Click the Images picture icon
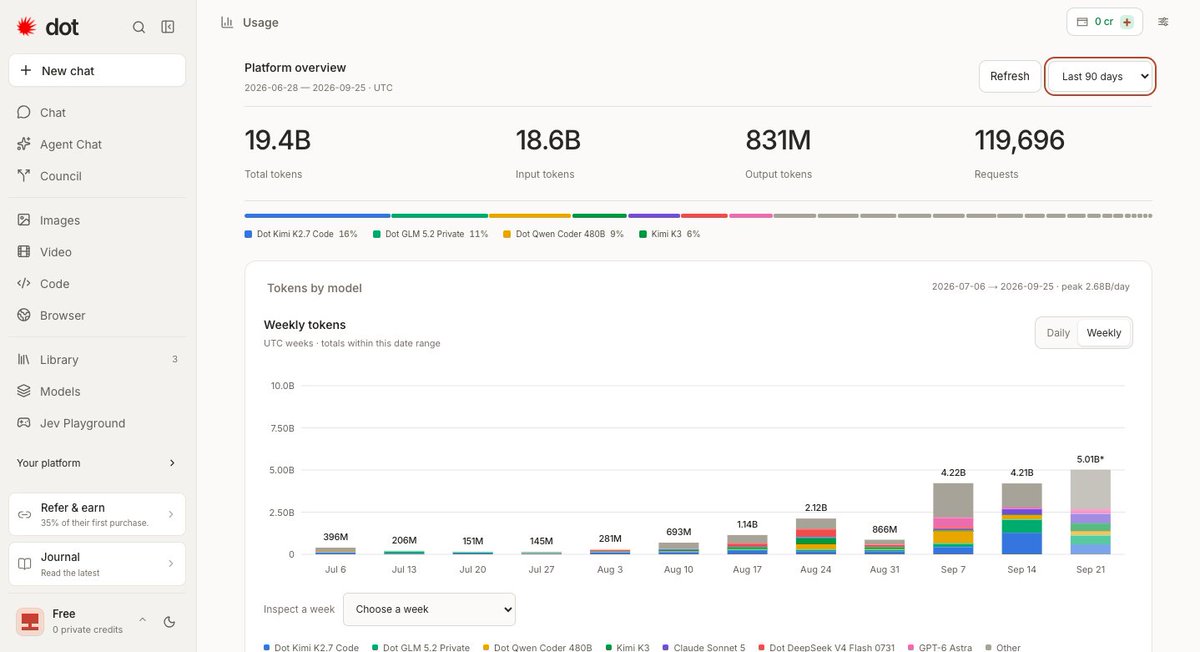 pyautogui.click(x=24, y=220)
